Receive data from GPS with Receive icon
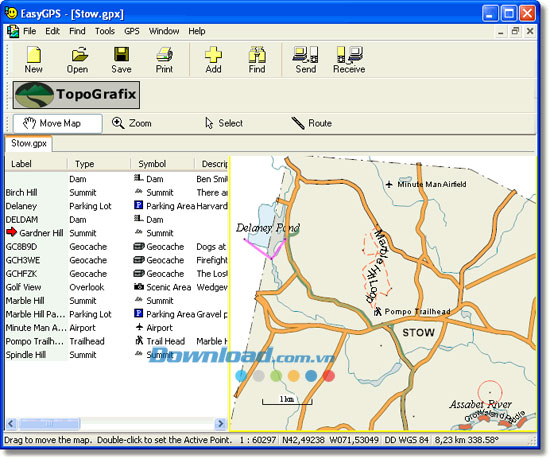 (x=349, y=60)
